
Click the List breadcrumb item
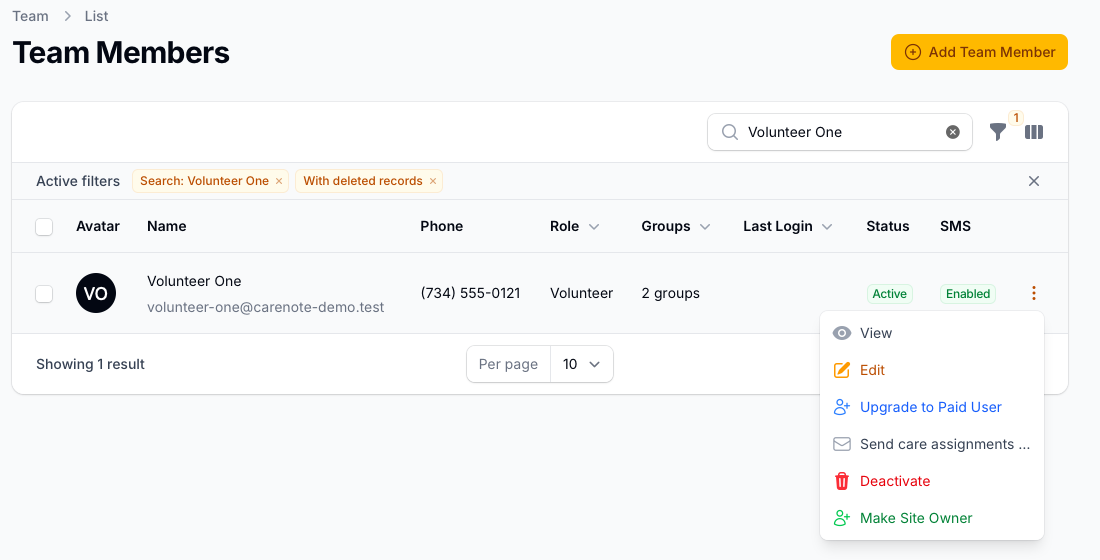coord(97,16)
